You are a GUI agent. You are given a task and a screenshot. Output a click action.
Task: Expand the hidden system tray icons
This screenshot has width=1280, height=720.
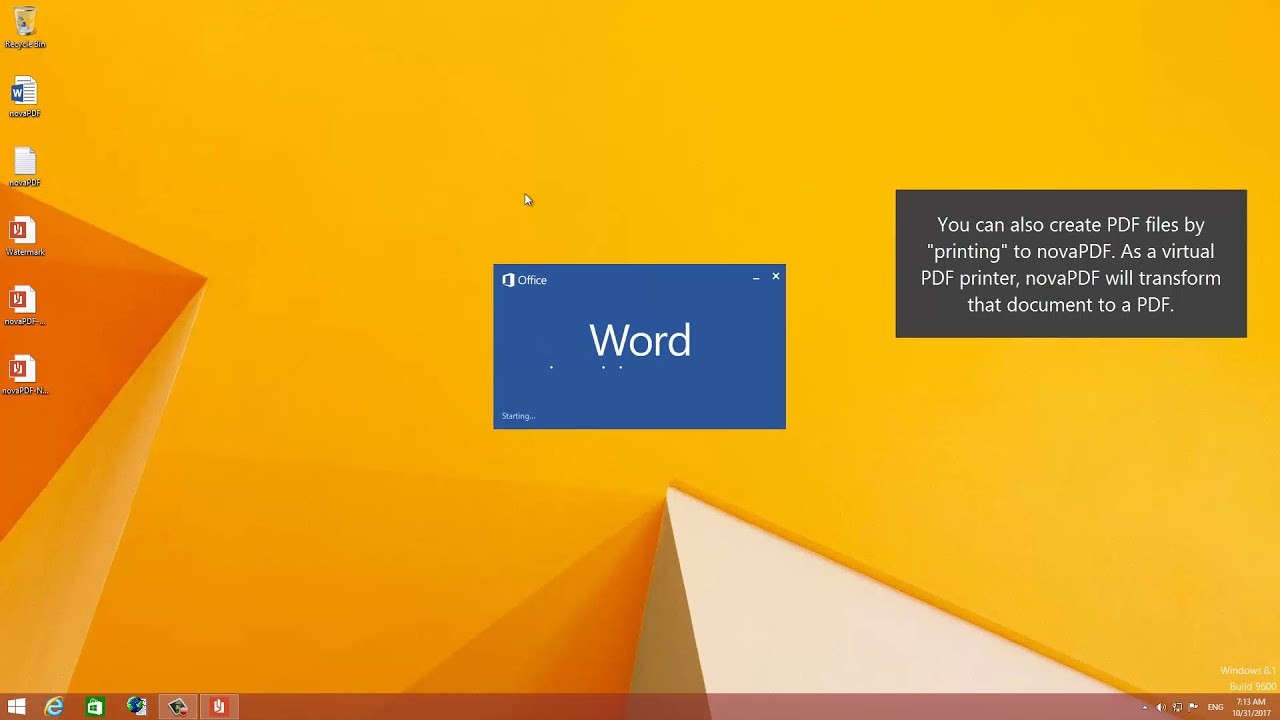pos(1145,708)
